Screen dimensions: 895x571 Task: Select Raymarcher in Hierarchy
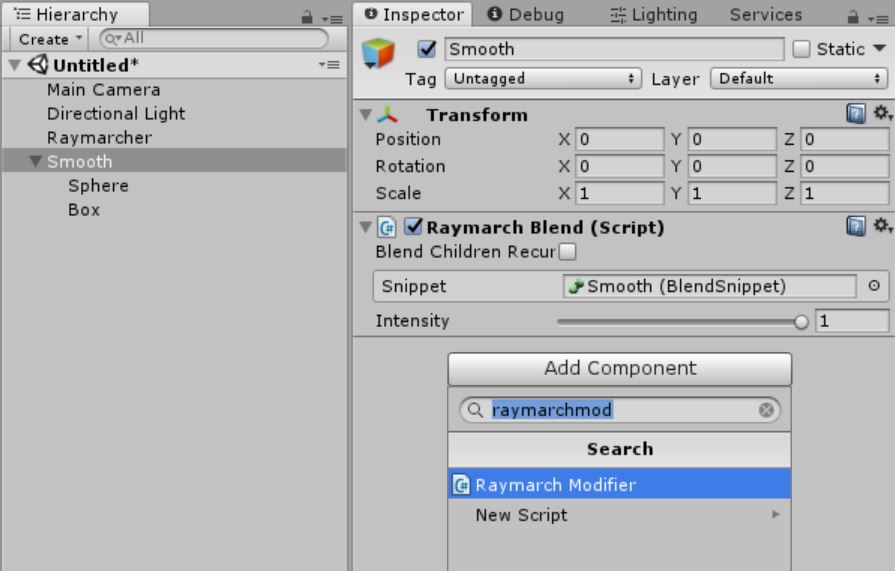[x=174, y=138]
